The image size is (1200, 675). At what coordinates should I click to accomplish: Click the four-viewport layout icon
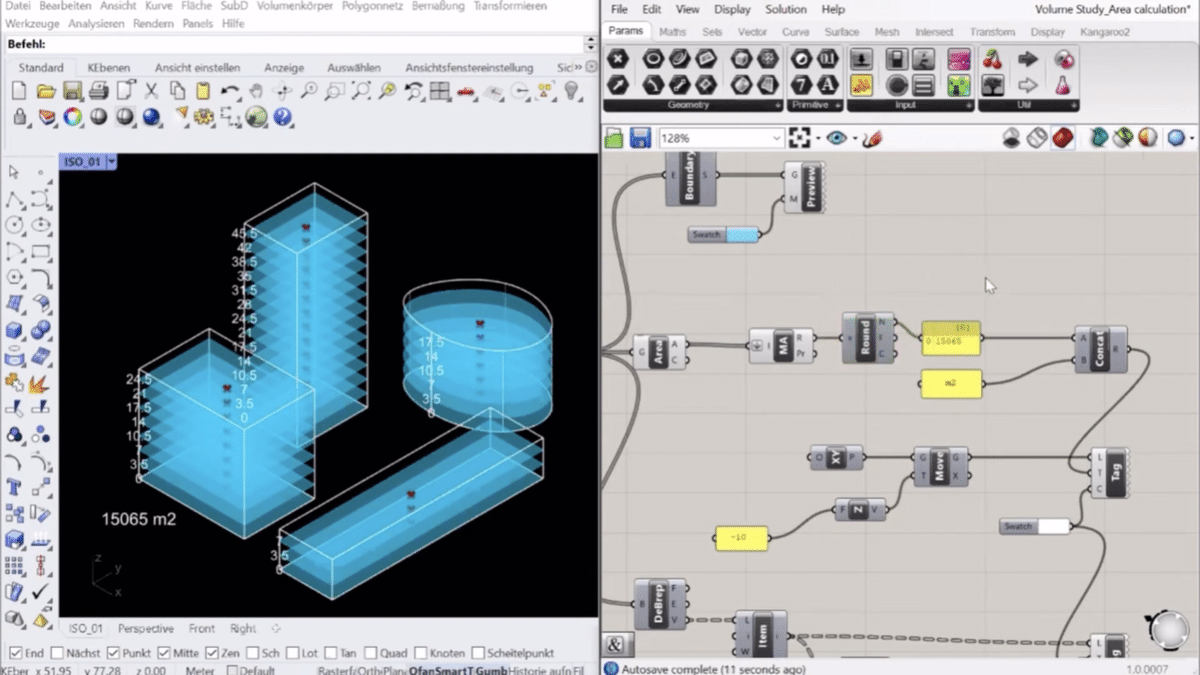pyautogui.click(x=440, y=91)
